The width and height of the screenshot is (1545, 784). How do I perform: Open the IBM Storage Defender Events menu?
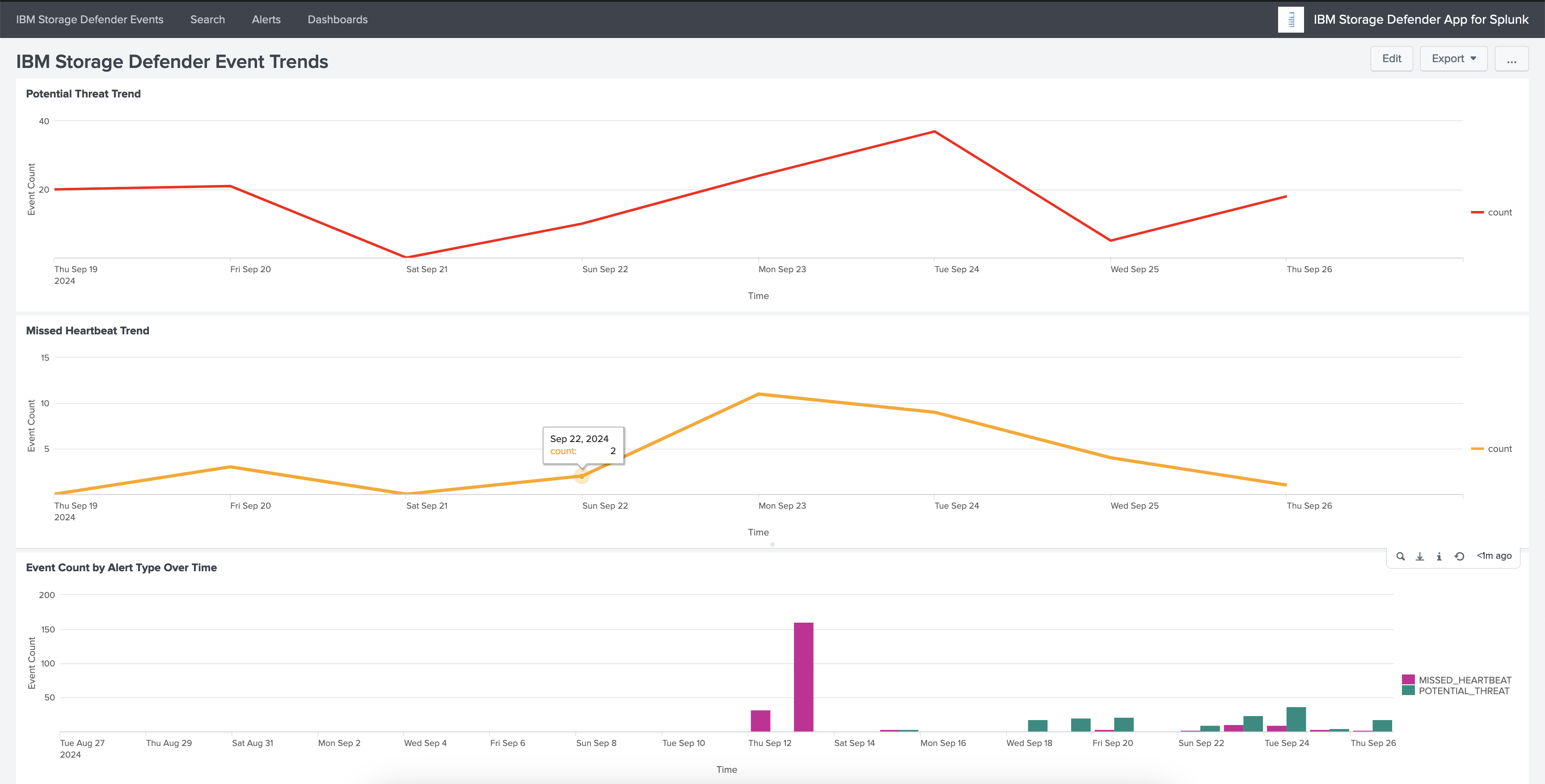pos(90,19)
